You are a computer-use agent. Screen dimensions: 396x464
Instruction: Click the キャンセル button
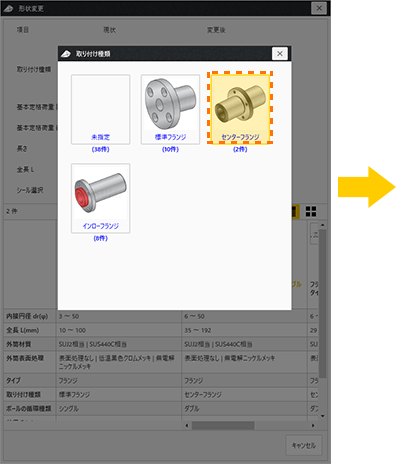304,446
